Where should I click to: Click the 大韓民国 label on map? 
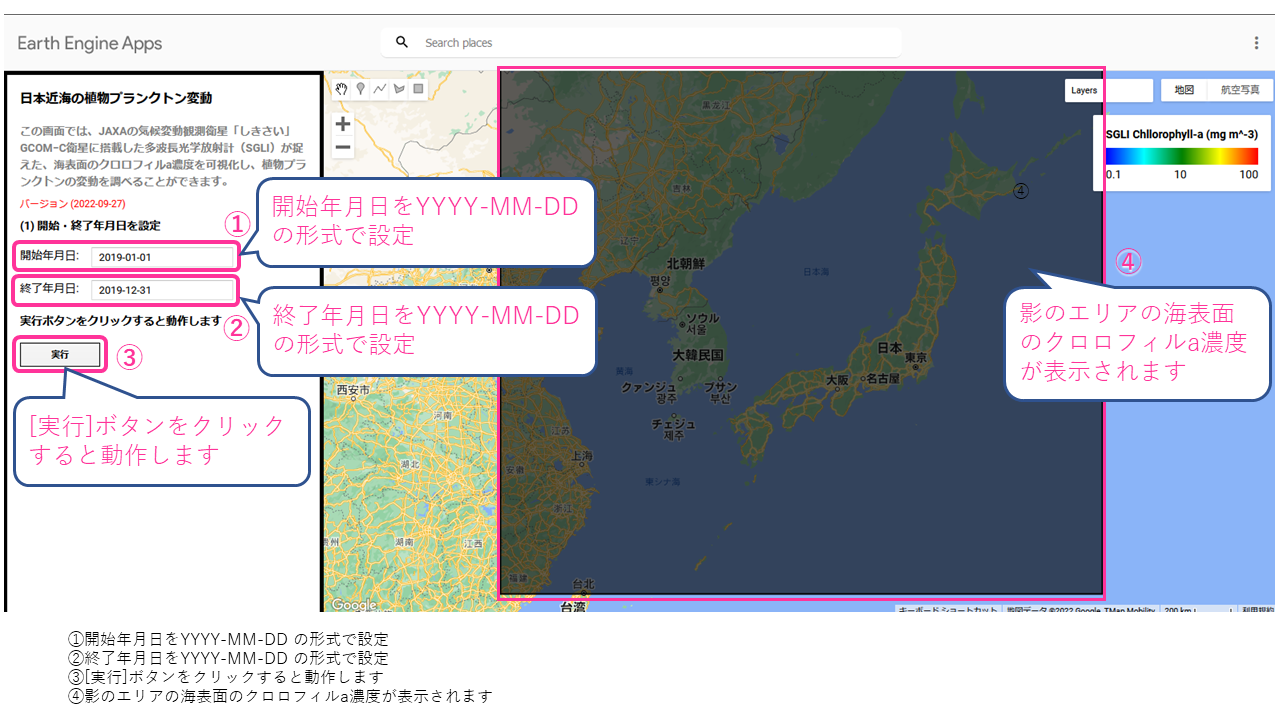click(x=697, y=354)
